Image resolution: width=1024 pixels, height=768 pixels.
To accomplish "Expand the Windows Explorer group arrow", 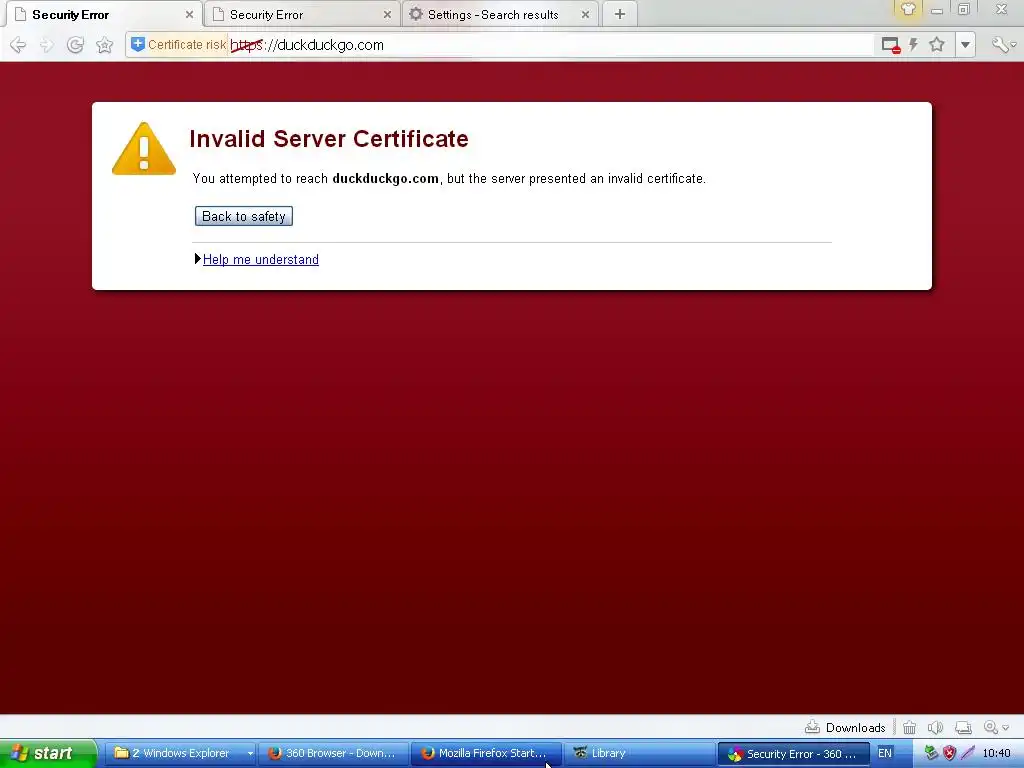I will point(250,754).
